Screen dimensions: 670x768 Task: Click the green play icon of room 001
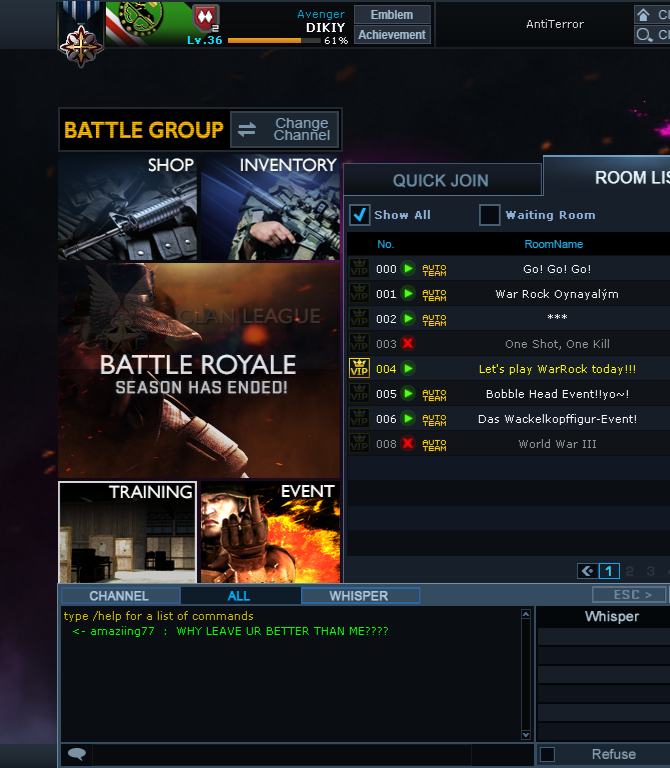pyautogui.click(x=407, y=293)
